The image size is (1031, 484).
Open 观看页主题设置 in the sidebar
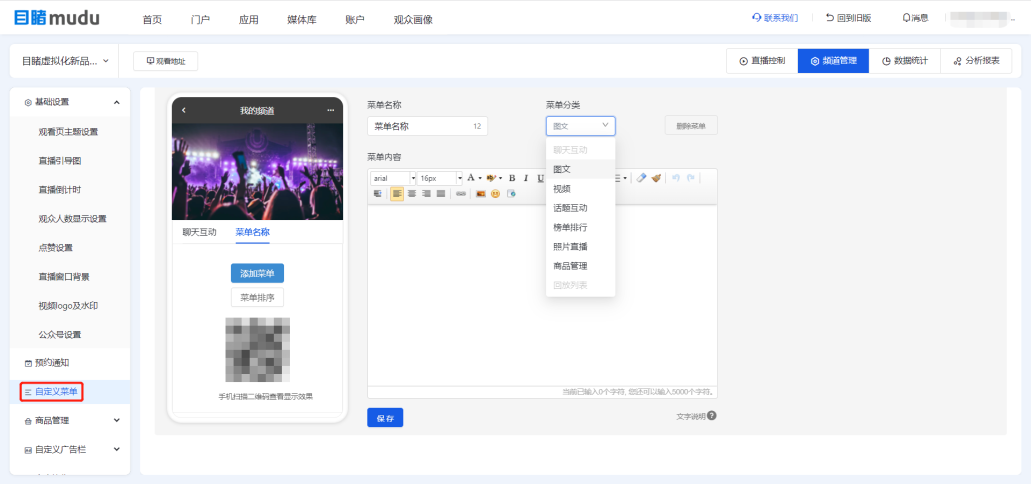click(68, 132)
